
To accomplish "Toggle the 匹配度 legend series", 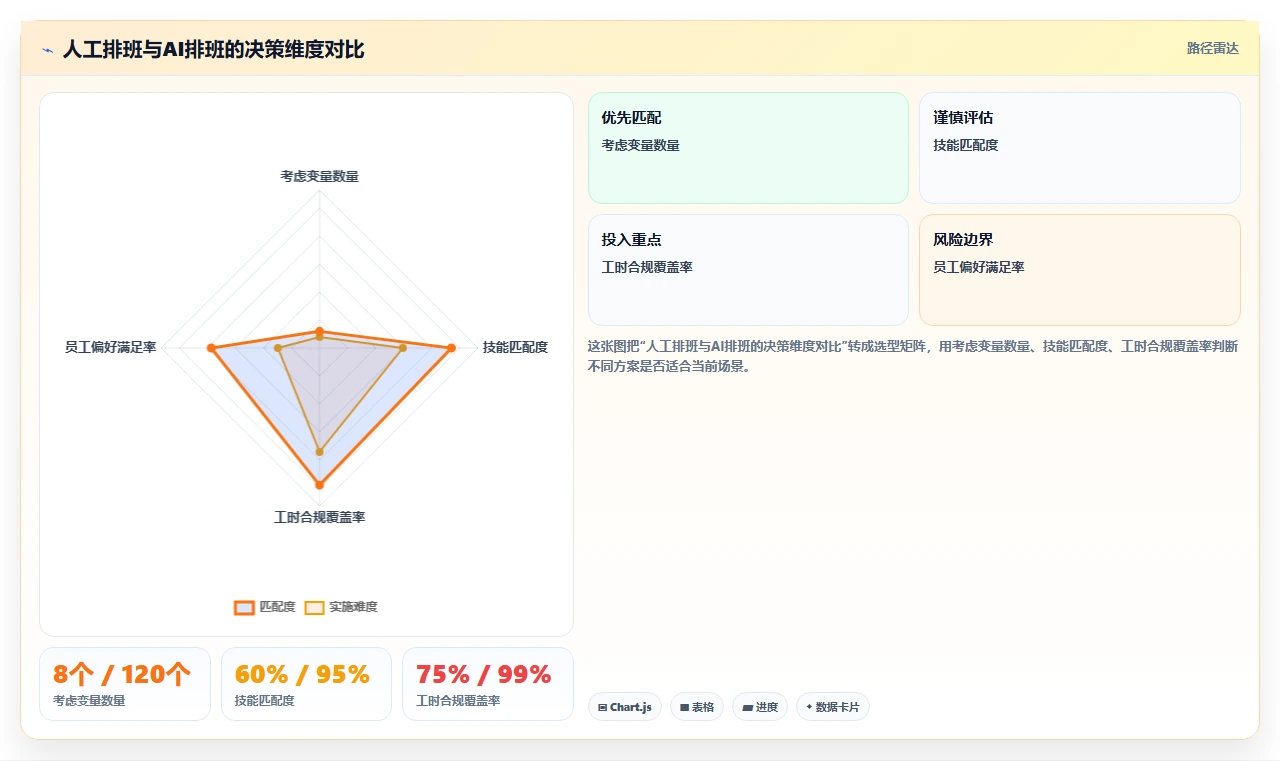I will pyautogui.click(x=265, y=607).
